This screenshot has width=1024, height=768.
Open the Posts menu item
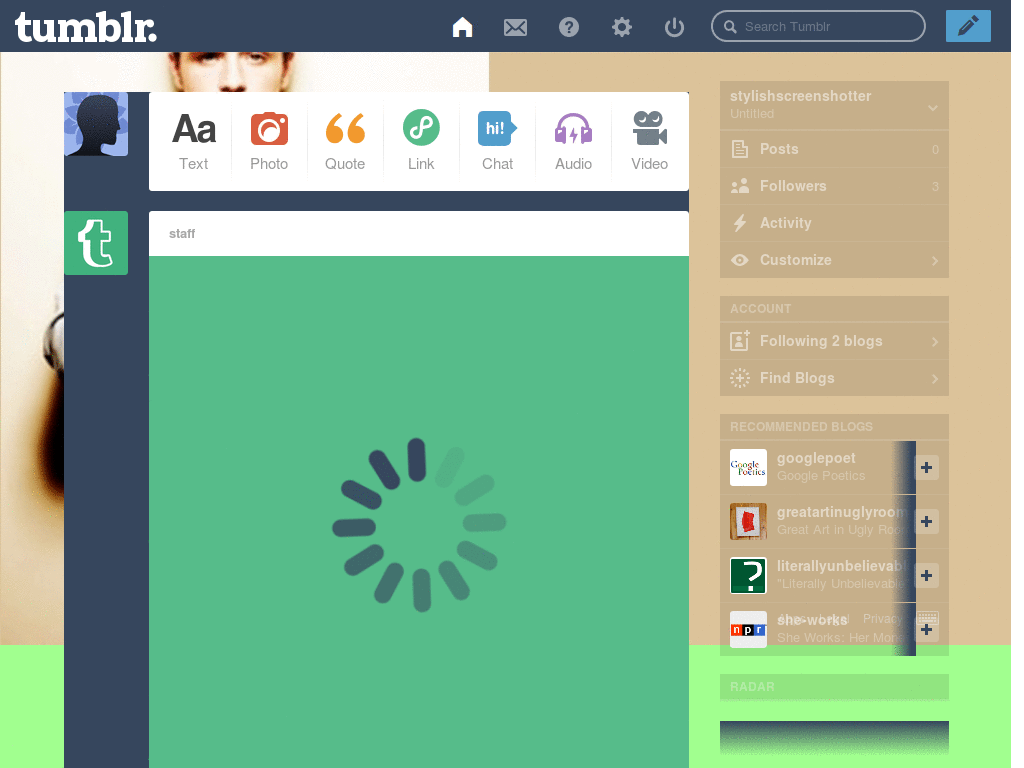coord(834,149)
